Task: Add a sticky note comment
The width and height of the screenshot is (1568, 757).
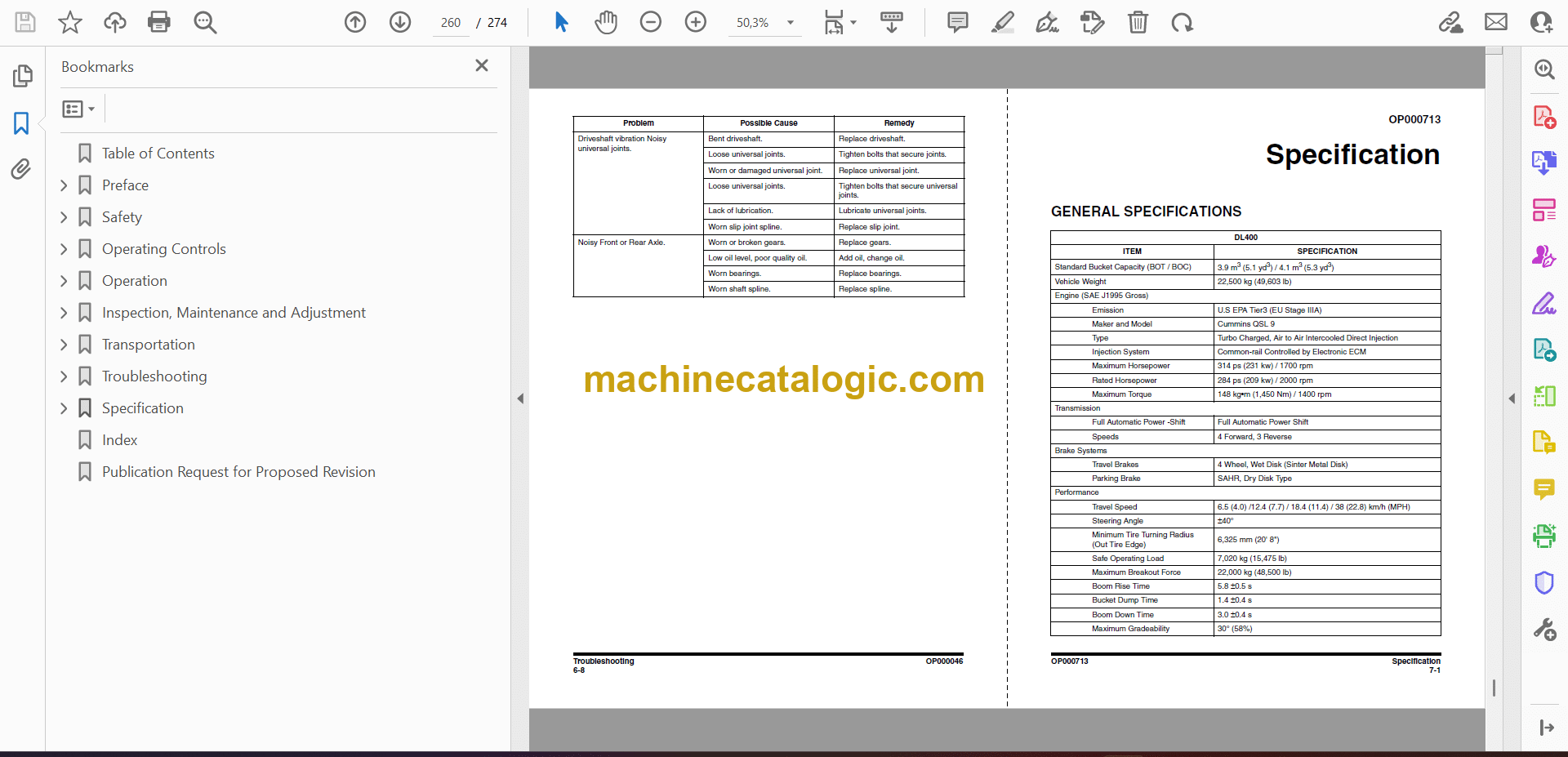Action: (x=957, y=22)
